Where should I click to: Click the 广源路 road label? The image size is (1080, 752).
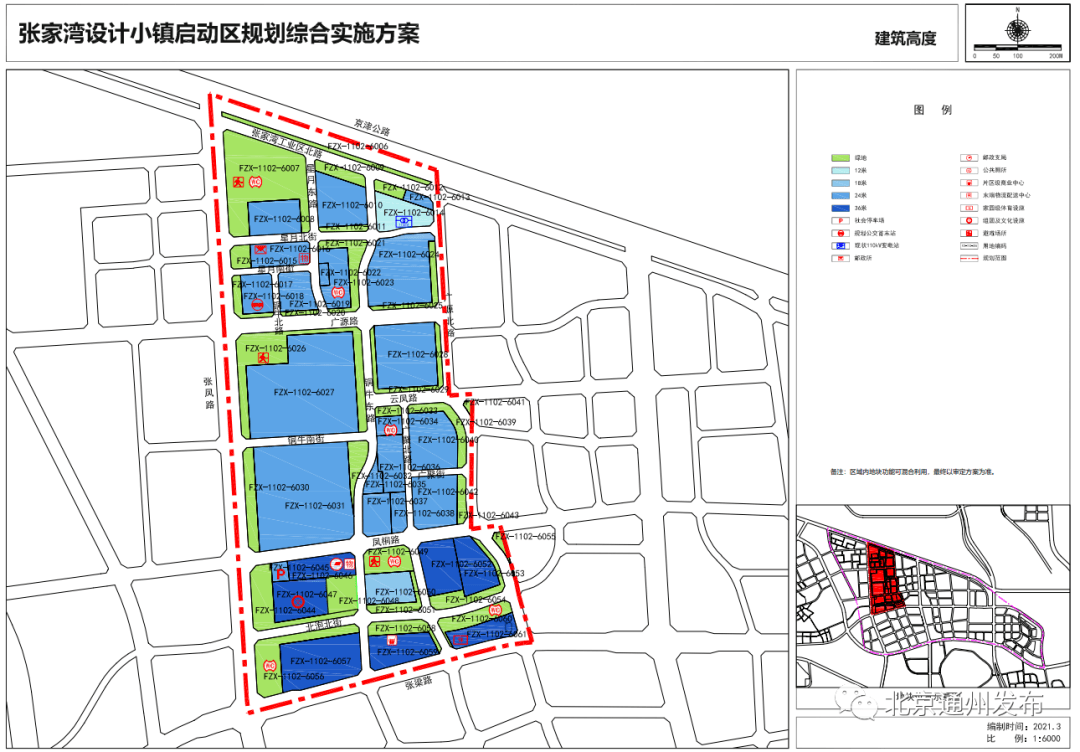tap(344, 322)
